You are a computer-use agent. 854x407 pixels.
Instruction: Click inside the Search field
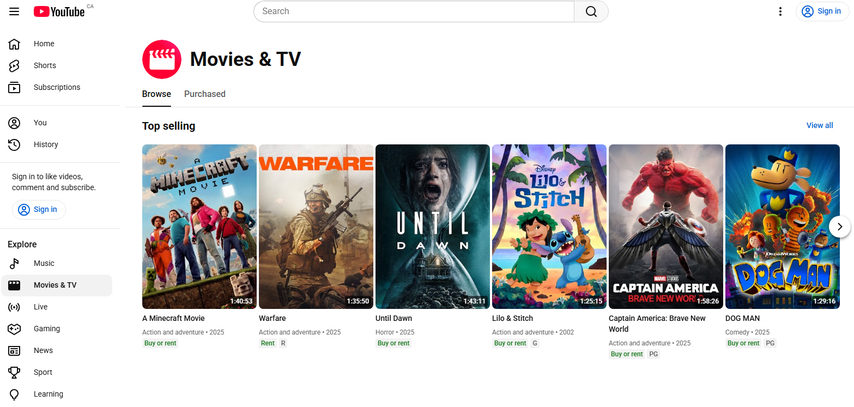[x=414, y=11]
